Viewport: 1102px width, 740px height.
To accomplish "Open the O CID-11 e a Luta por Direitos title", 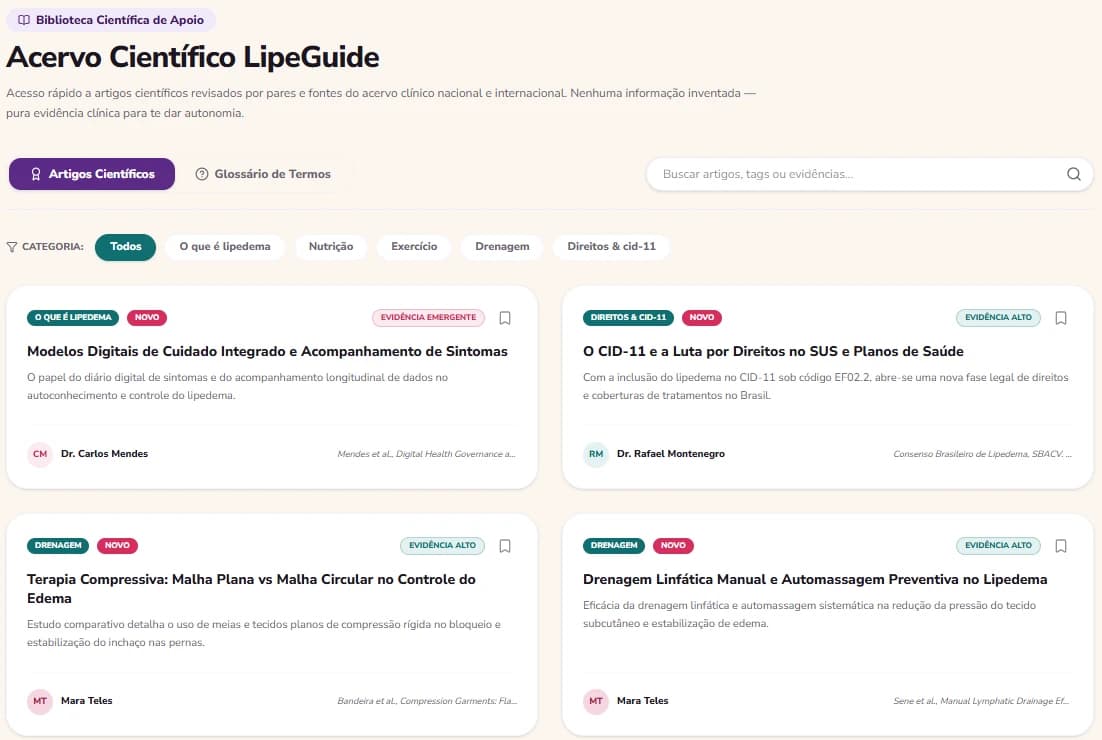I will pos(773,351).
